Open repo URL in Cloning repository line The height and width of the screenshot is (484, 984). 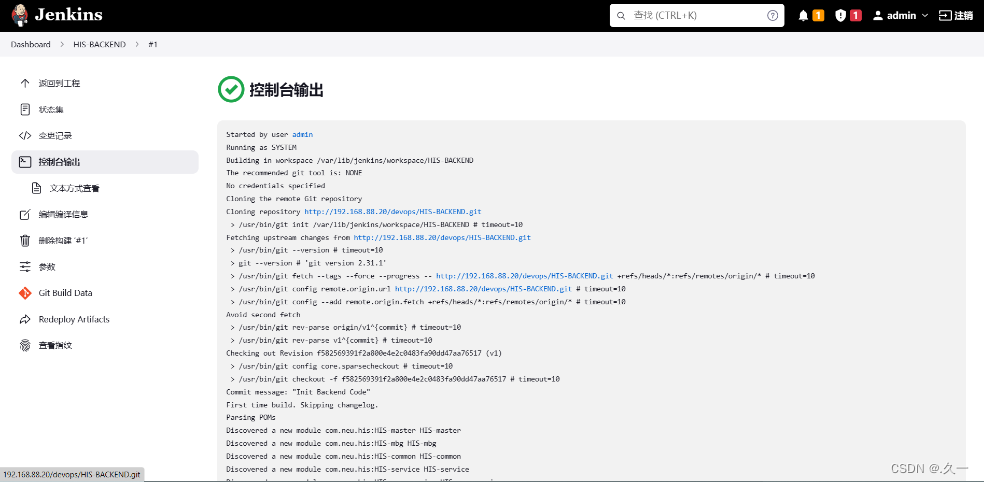pos(393,212)
